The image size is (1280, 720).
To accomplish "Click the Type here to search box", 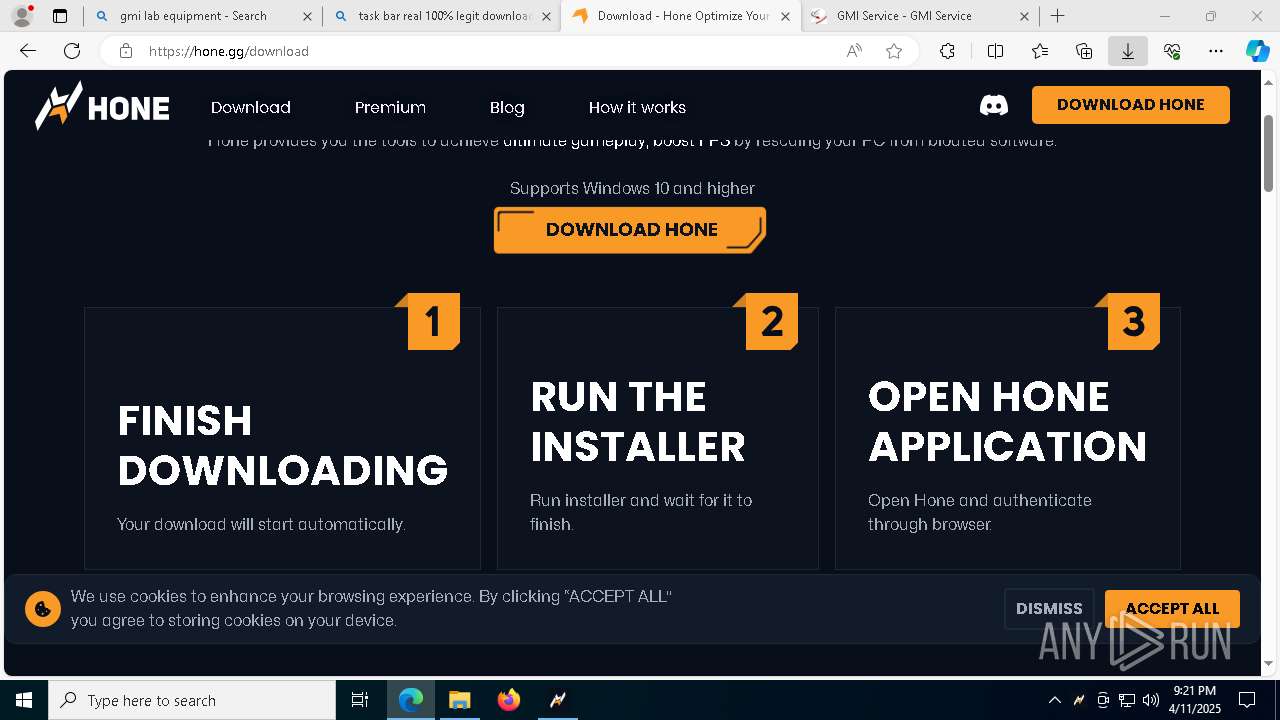I will pyautogui.click(x=192, y=700).
